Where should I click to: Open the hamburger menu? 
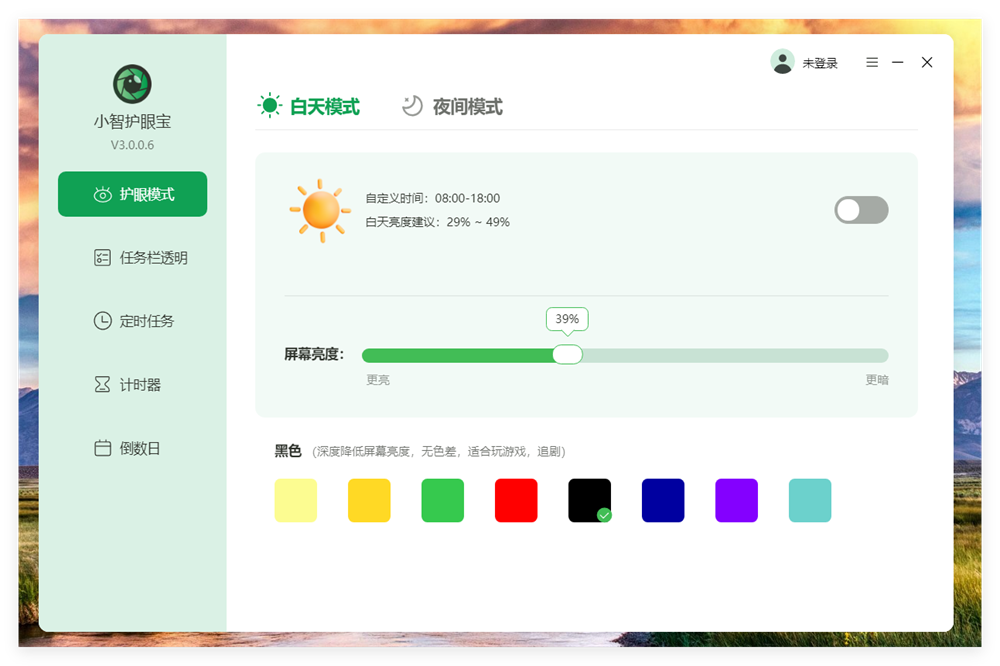pos(872,62)
